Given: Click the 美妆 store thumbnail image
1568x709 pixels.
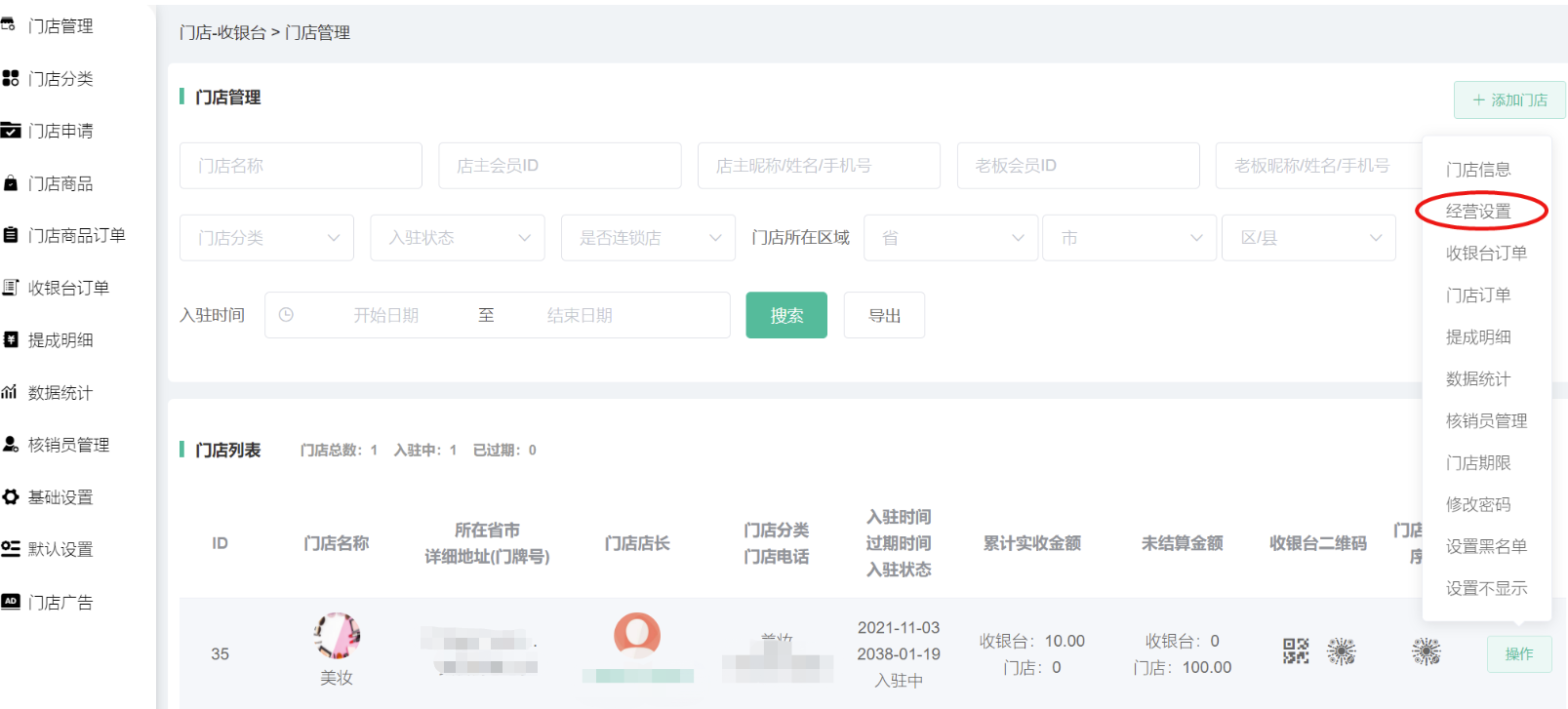Looking at the screenshot, I should (337, 636).
